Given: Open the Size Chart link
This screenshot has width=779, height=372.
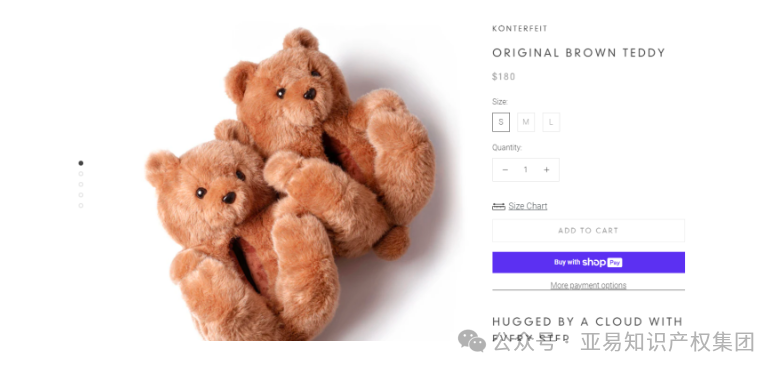Looking at the screenshot, I should pos(528,206).
